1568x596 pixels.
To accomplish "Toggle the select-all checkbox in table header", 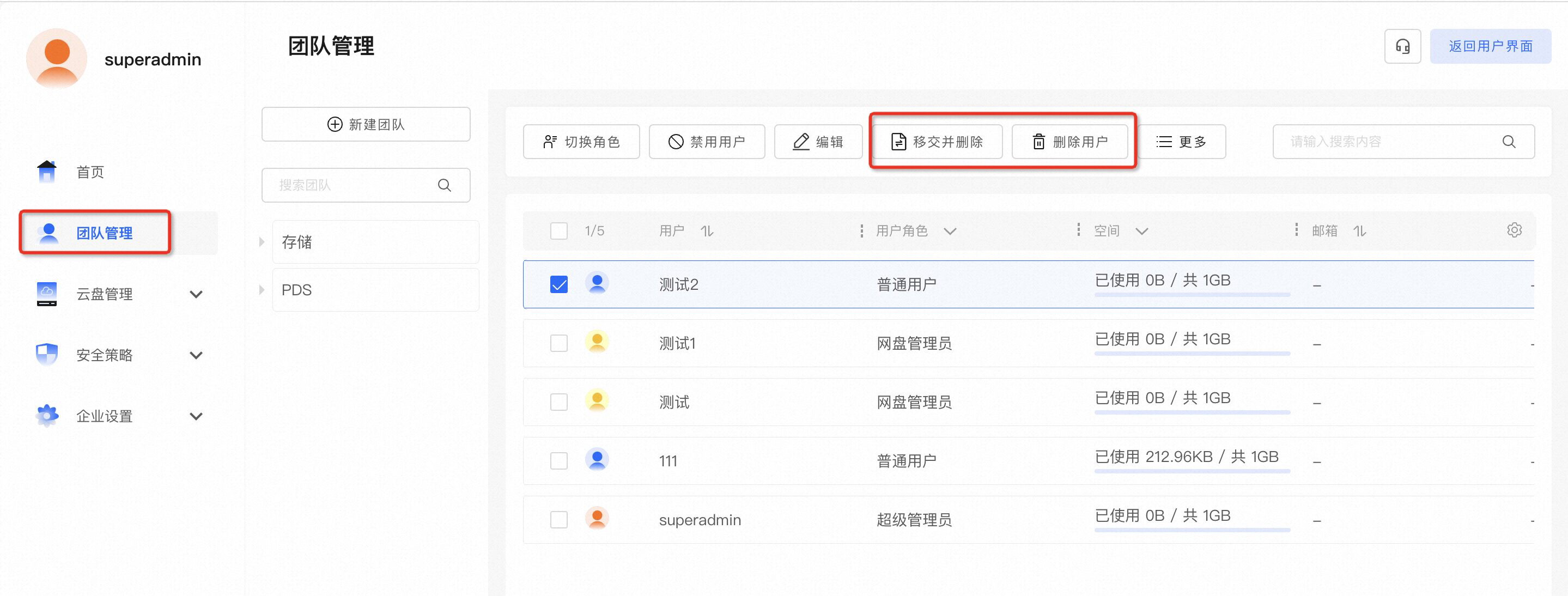I will tap(558, 232).
